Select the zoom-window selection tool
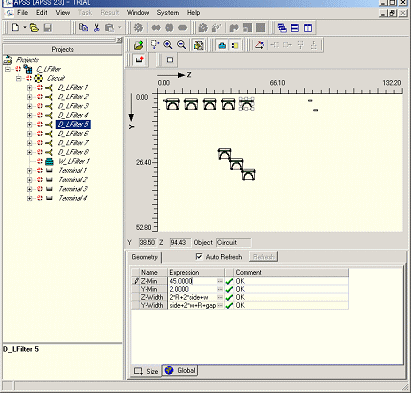The width and height of the screenshot is (411, 393). point(155,45)
